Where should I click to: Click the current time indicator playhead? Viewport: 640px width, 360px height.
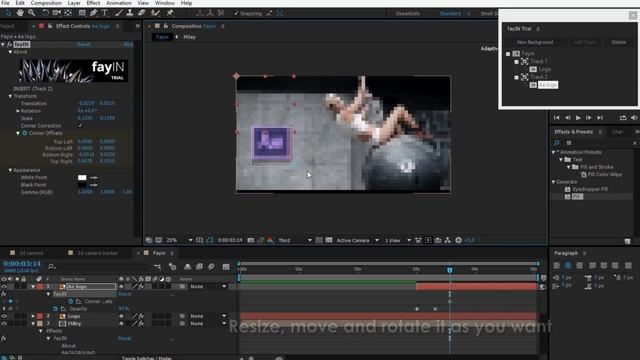coord(450,270)
